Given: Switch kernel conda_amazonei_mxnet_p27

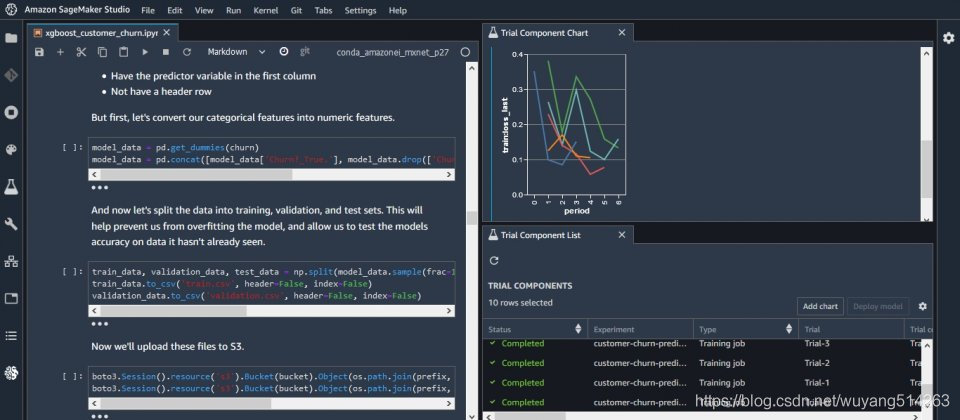Looking at the screenshot, I should 392,52.
